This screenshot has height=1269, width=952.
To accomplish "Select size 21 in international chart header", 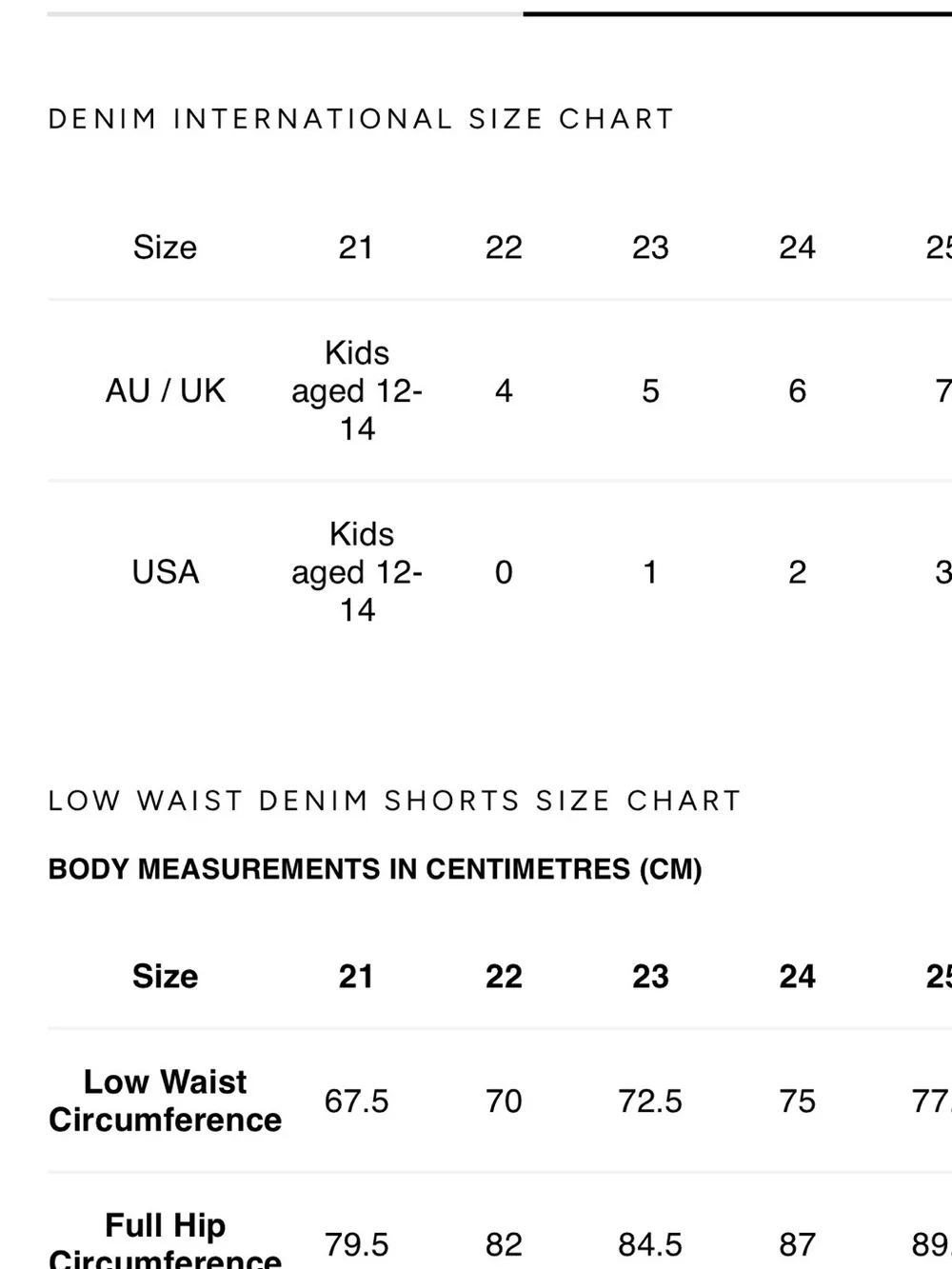I will 356,248.
